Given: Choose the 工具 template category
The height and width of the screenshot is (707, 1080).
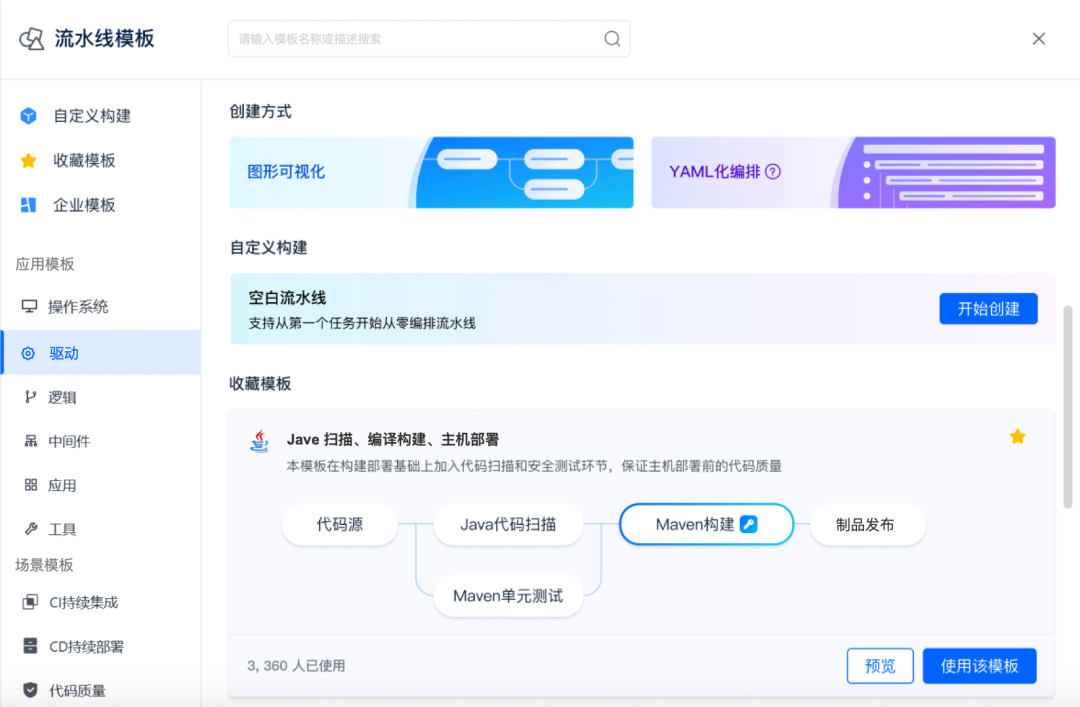Looking at the screenshot, I should 62,529.
